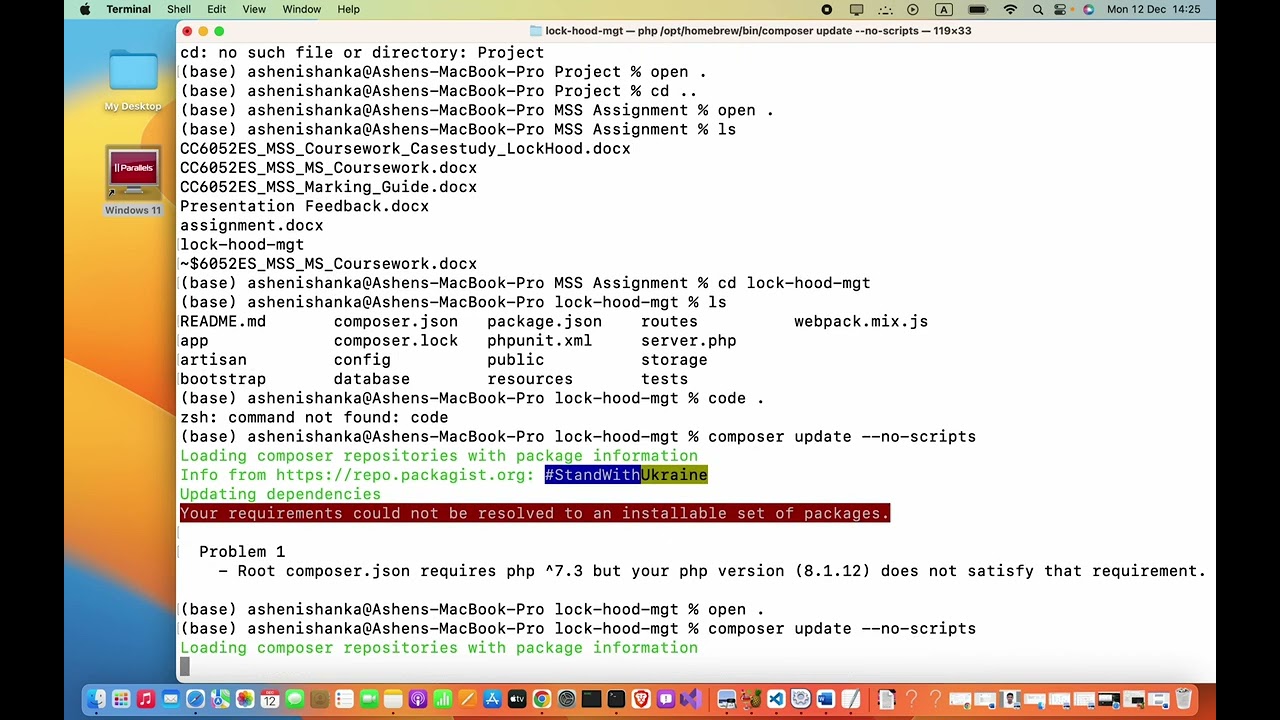
Task: Launch FaceTime from the Dock
Action: (369, 699)
